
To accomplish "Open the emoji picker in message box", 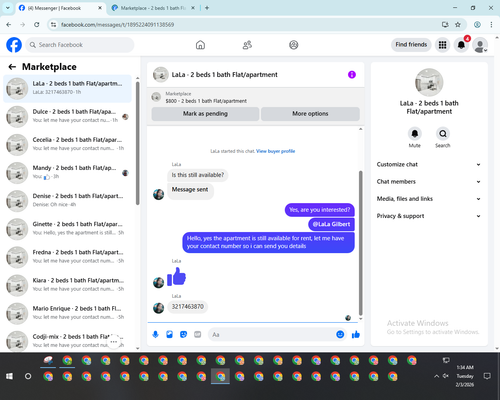I will pyautogui.click(x=340, y=334).
